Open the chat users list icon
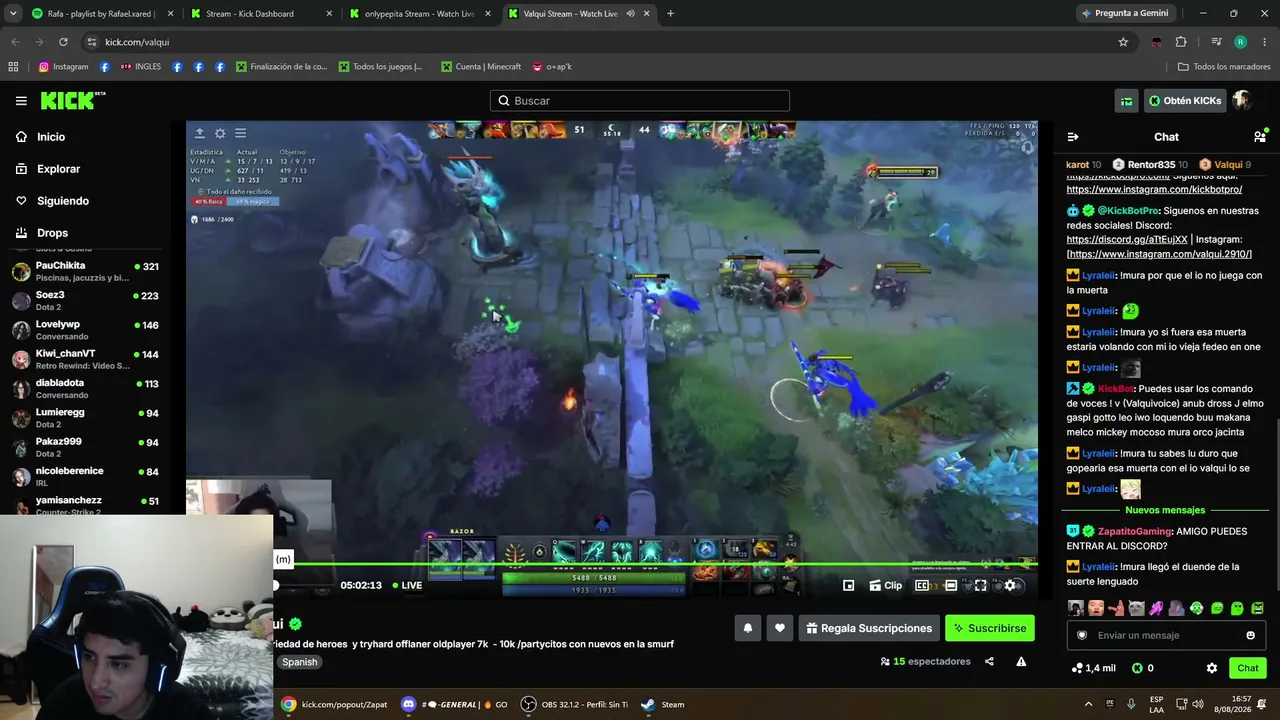 tap(1260, 137)
